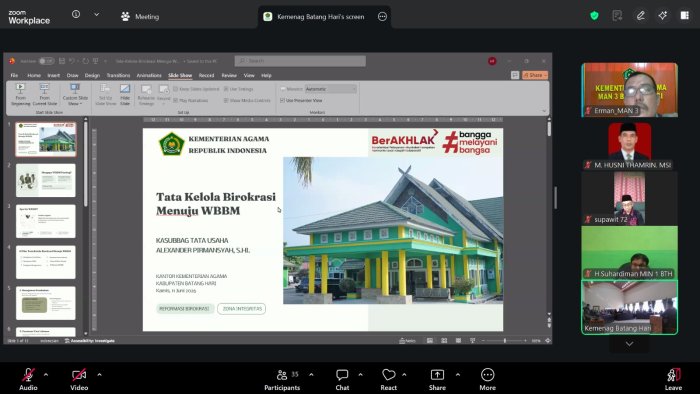Open the Insert ribbon tab
This screenshot has width=700, height=394.
click(54, 75)
